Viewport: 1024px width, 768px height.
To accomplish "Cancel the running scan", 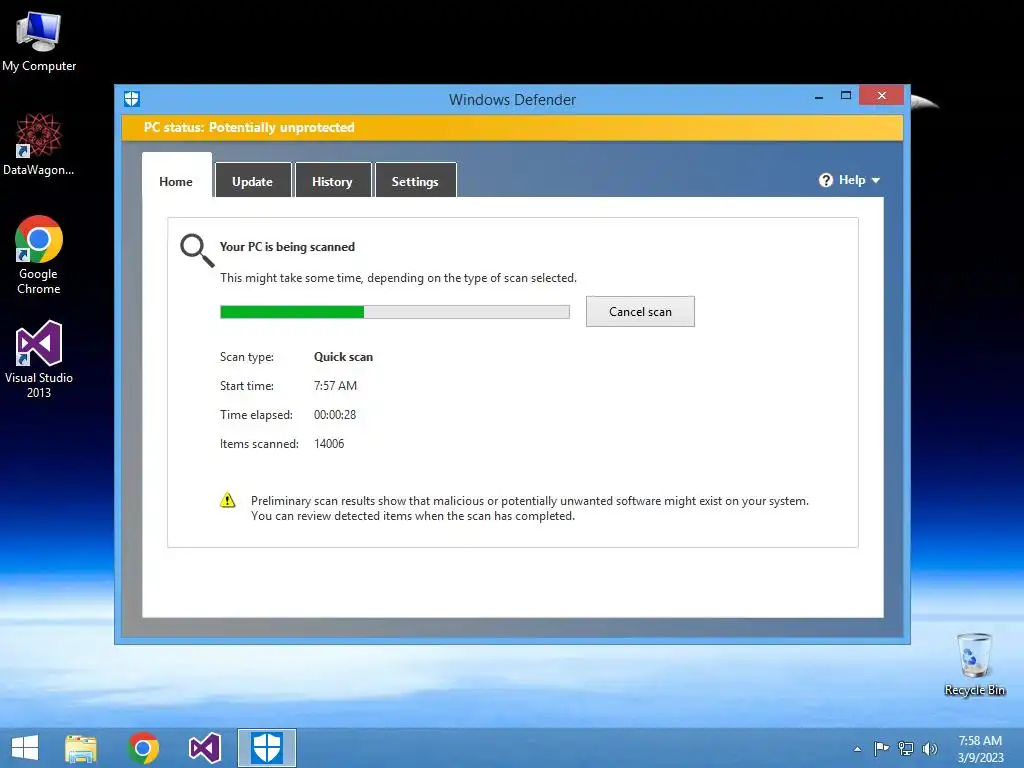I will (x=640, y=312).
